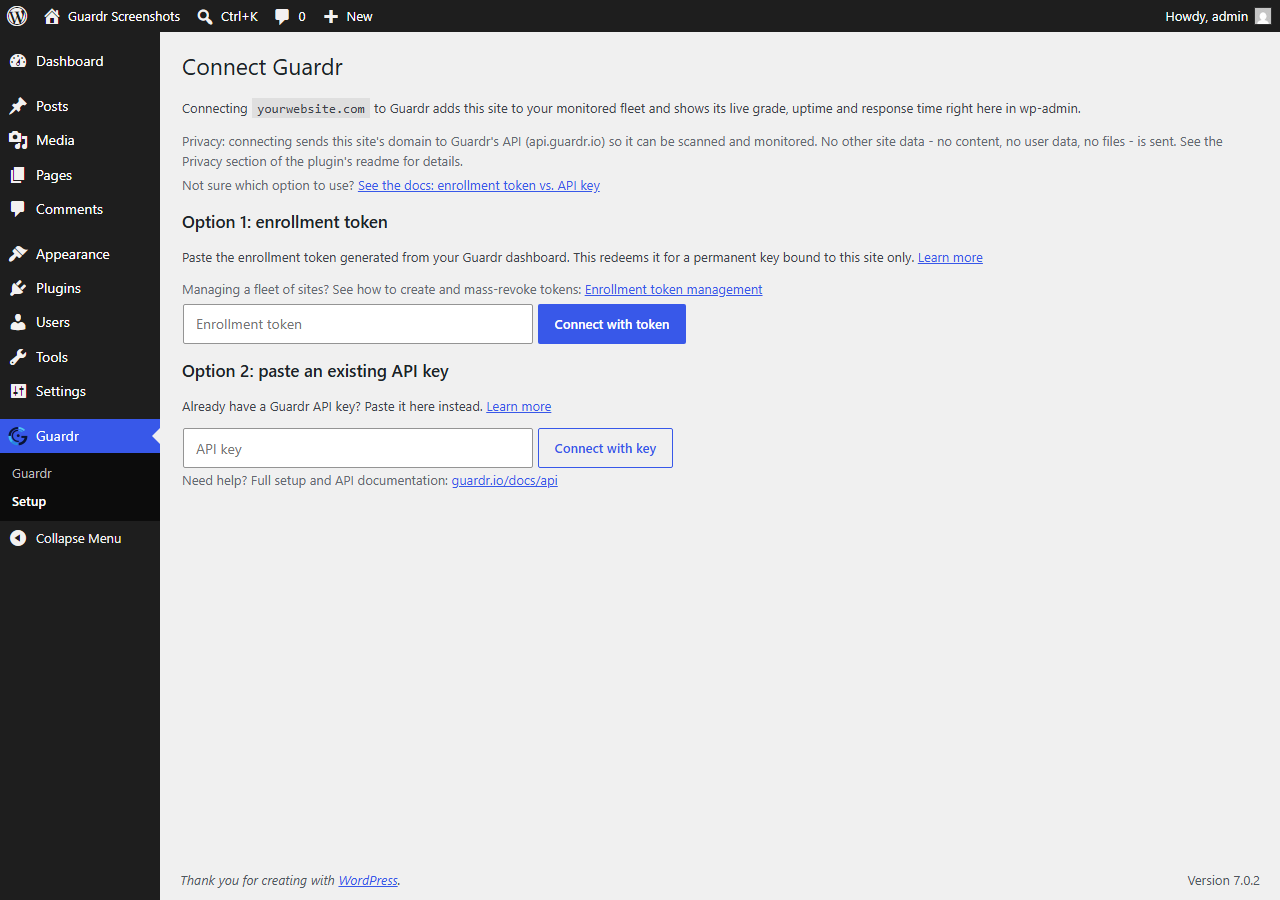Open Plugins menu label

pyautogui.click(x=58, y=288)
